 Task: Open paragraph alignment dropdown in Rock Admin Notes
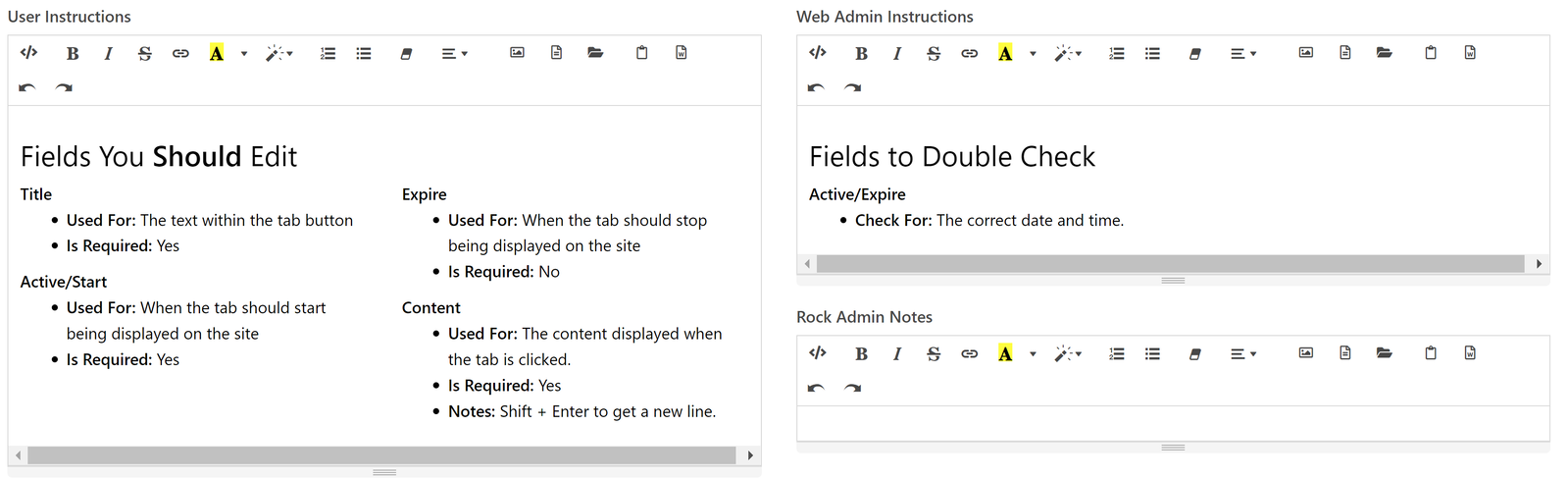click(x=1243, y=353)
